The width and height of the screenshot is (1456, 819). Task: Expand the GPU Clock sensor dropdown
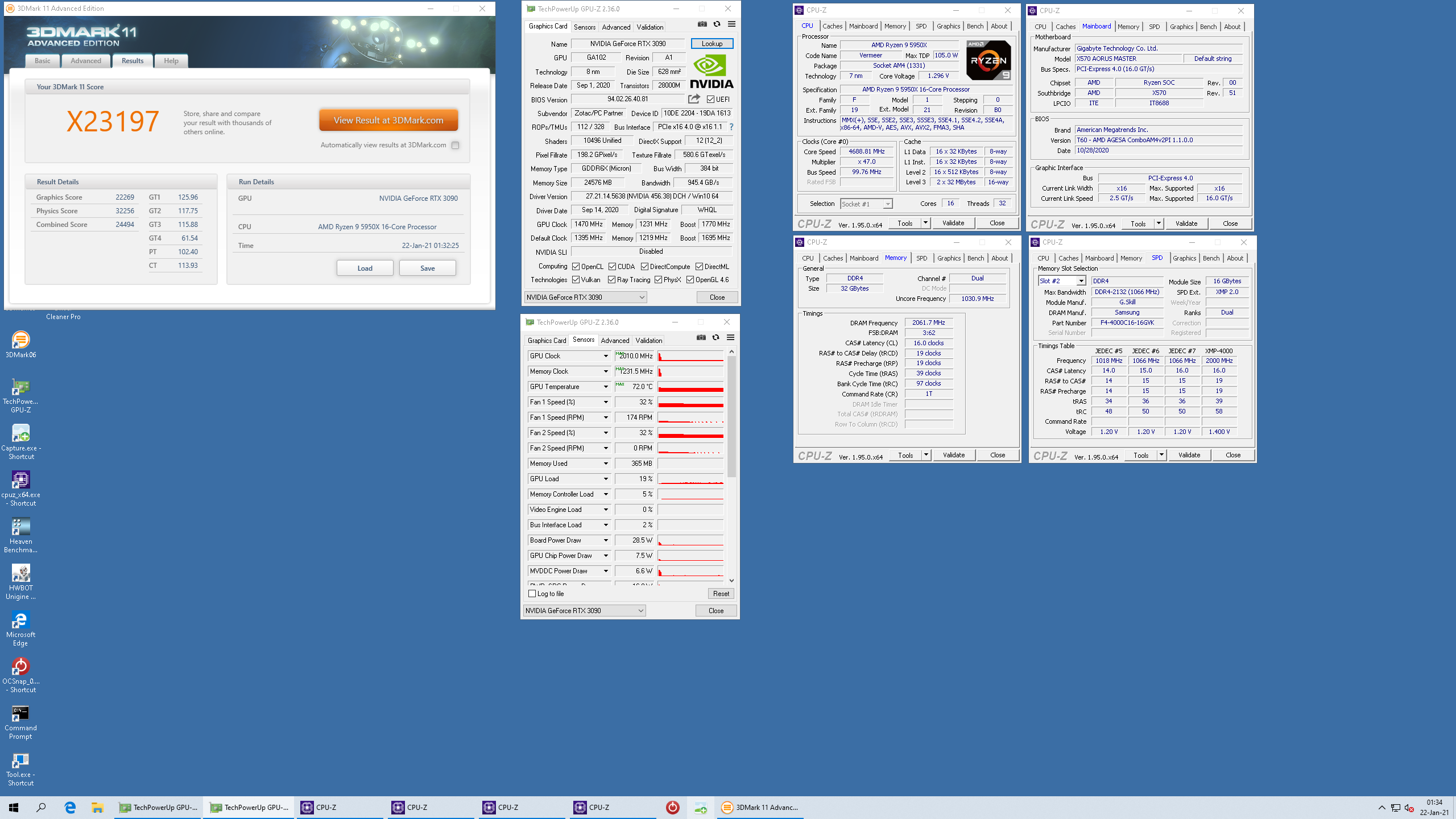pyautogui.click(x=606, y=356)
